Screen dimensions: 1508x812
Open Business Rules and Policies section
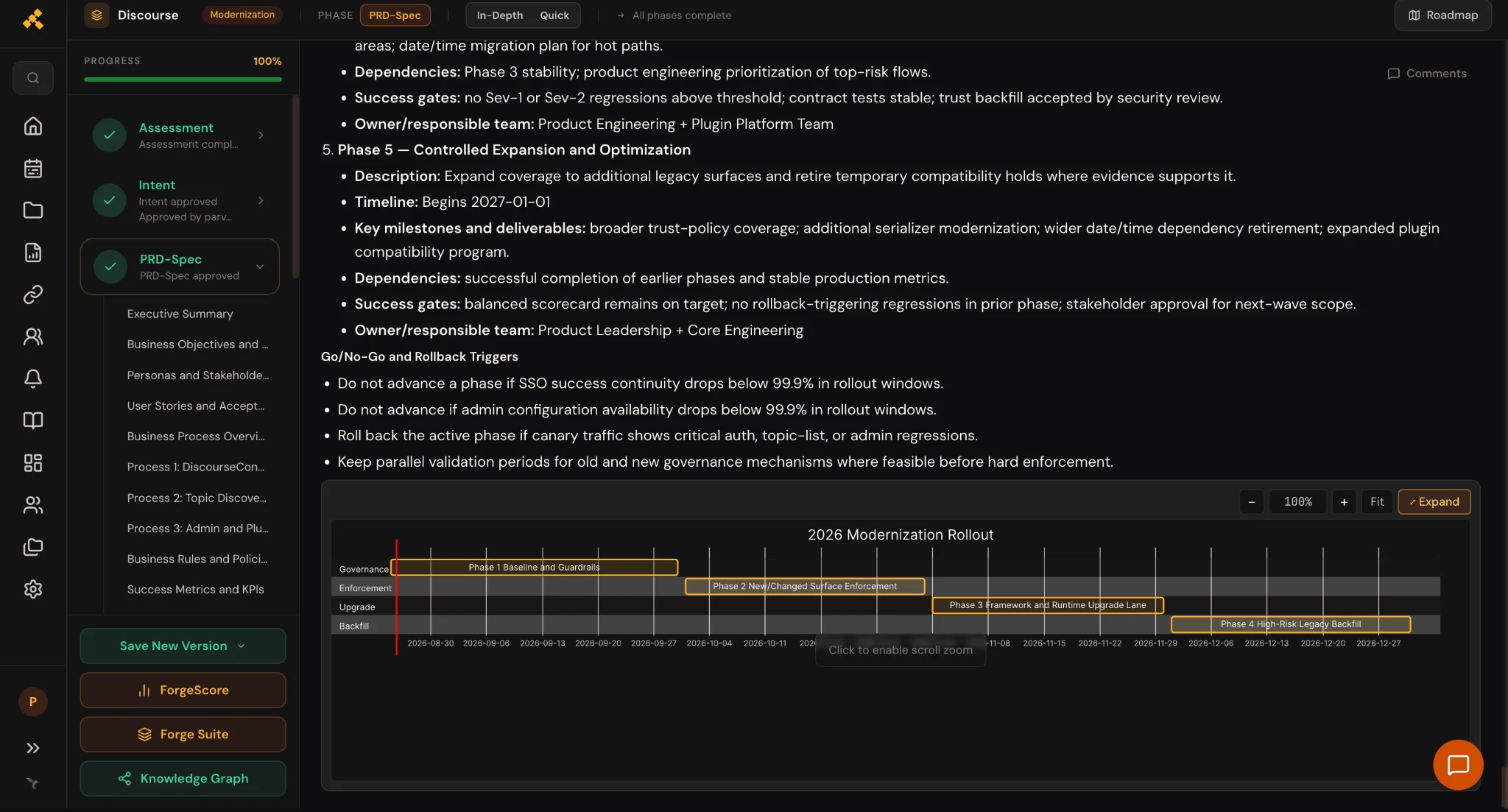[x=197, y=559]
